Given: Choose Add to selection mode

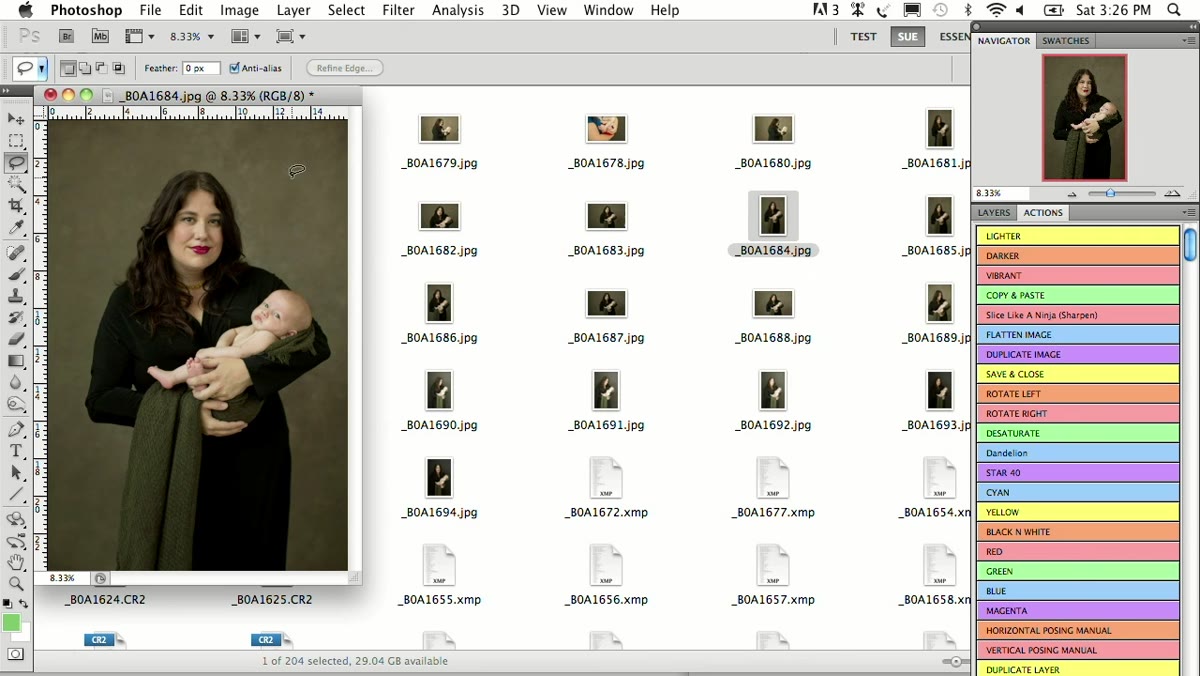Looking at the screenshot, I should [x=84, y=68].
